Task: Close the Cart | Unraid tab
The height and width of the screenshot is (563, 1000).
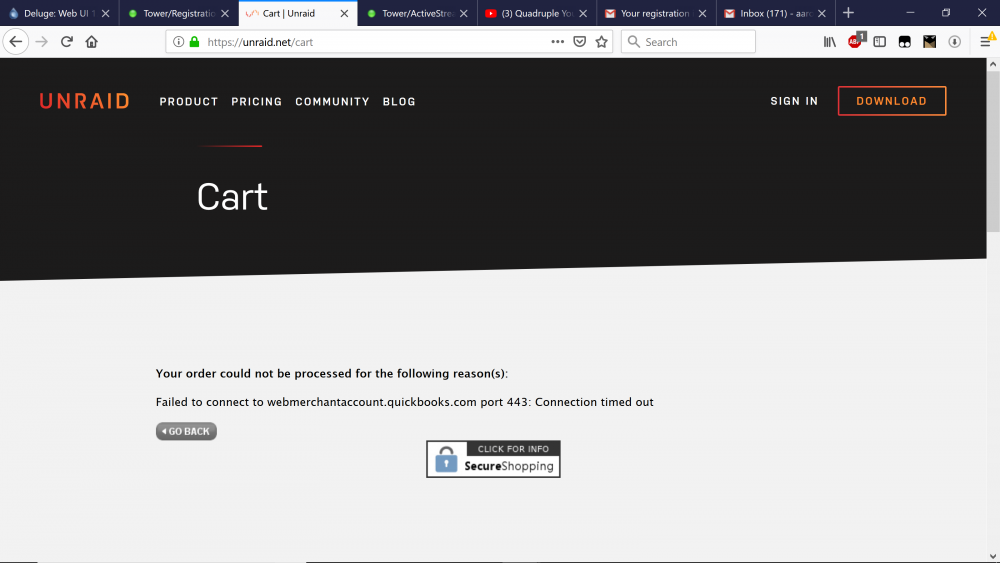Action: pyautogui.click(x=344, y=13)
